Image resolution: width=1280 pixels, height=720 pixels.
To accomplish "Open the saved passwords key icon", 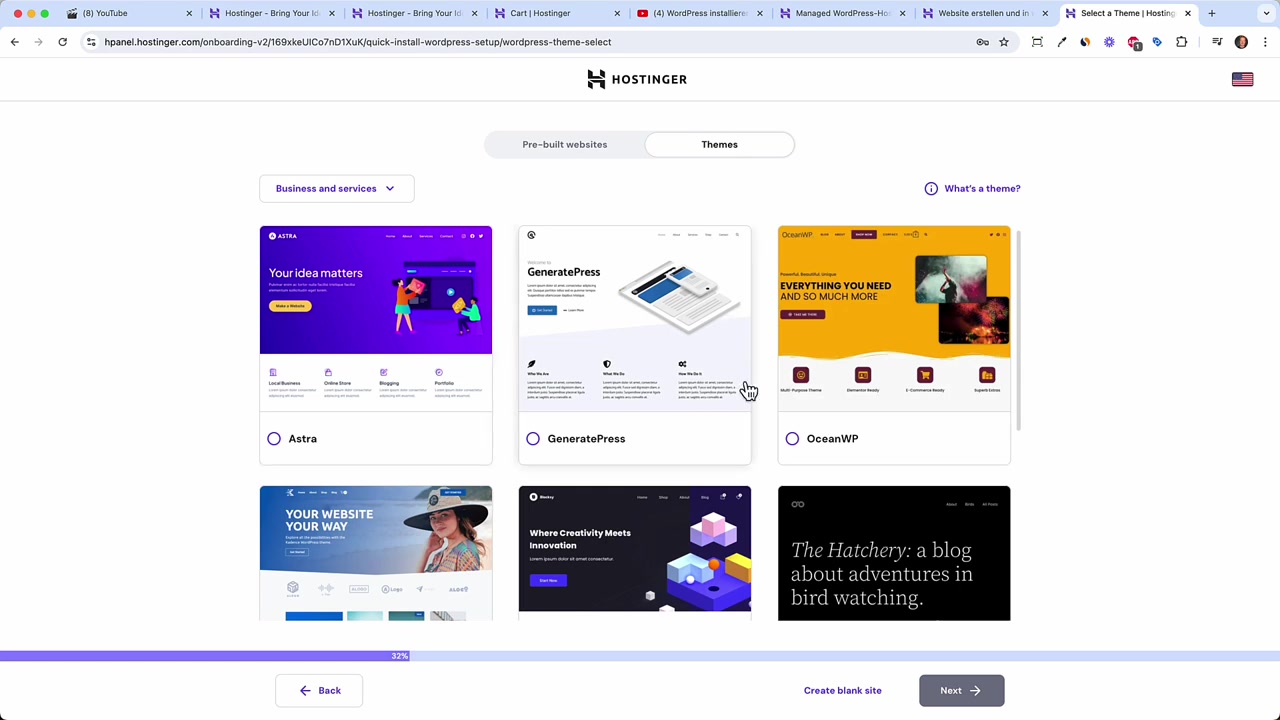I will [982, 42].
